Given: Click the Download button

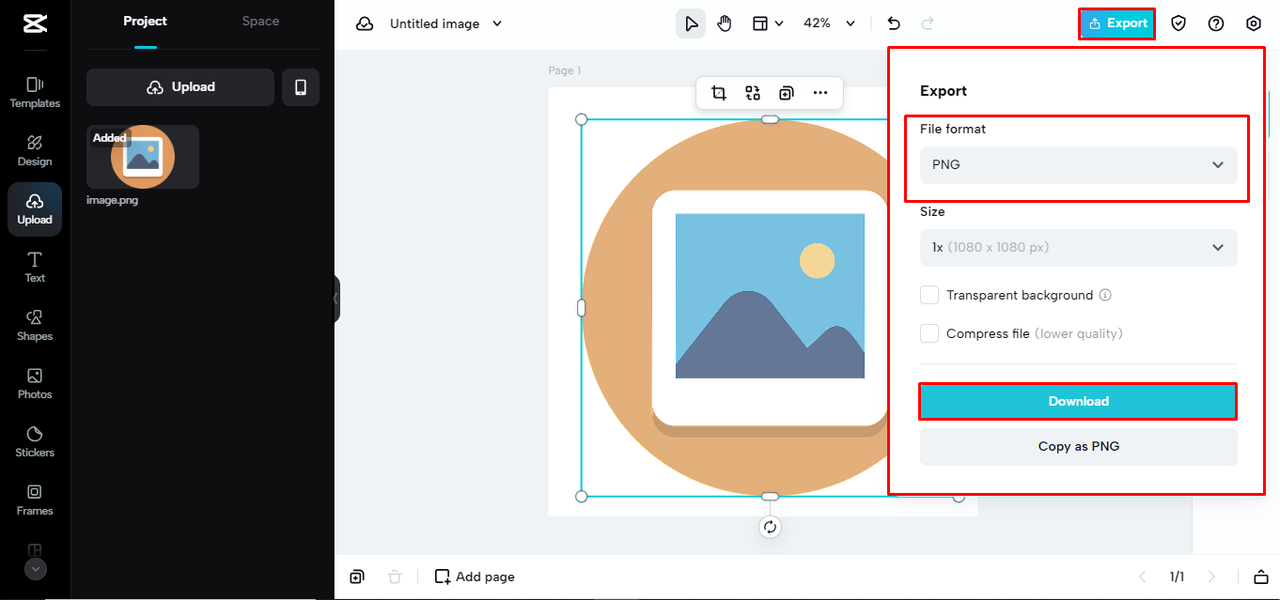Looking at the screenshot, I should pos(1078,401).
